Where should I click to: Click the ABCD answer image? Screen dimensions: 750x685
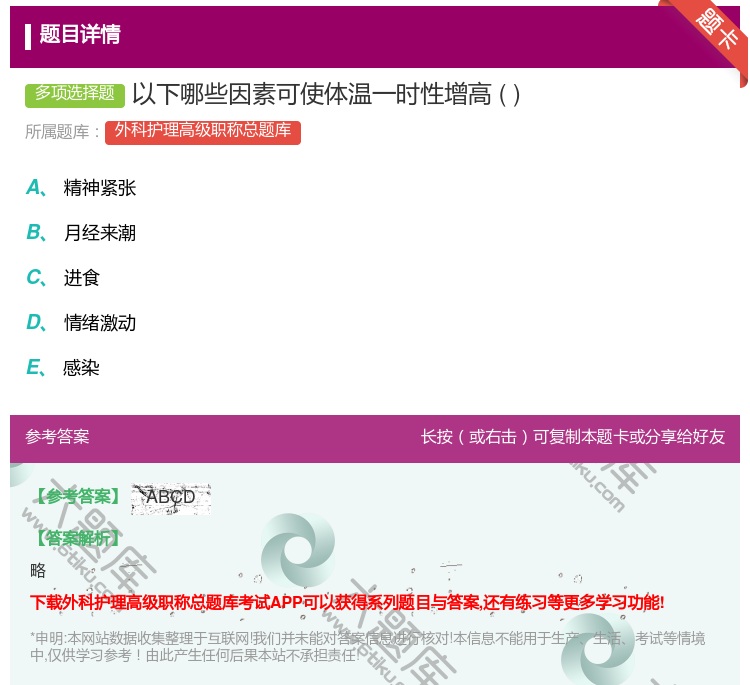[x=170, y=497]
